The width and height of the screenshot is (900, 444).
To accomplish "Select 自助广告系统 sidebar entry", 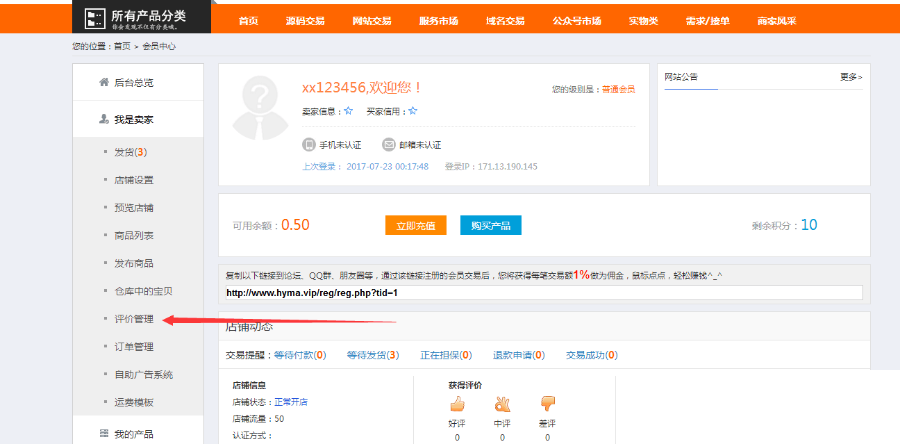I will pyautogui.click(x=143, y=375).
